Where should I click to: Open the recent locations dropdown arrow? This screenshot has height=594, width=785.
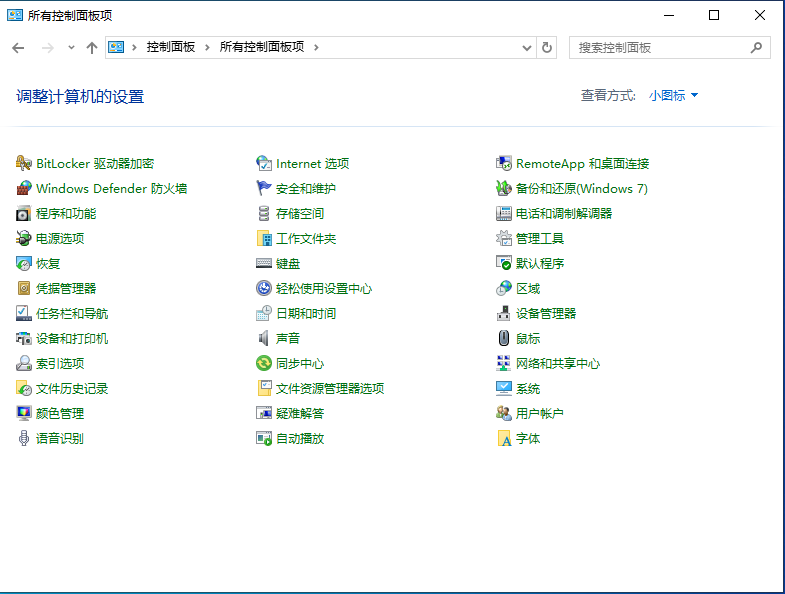[x=71, y=48]
